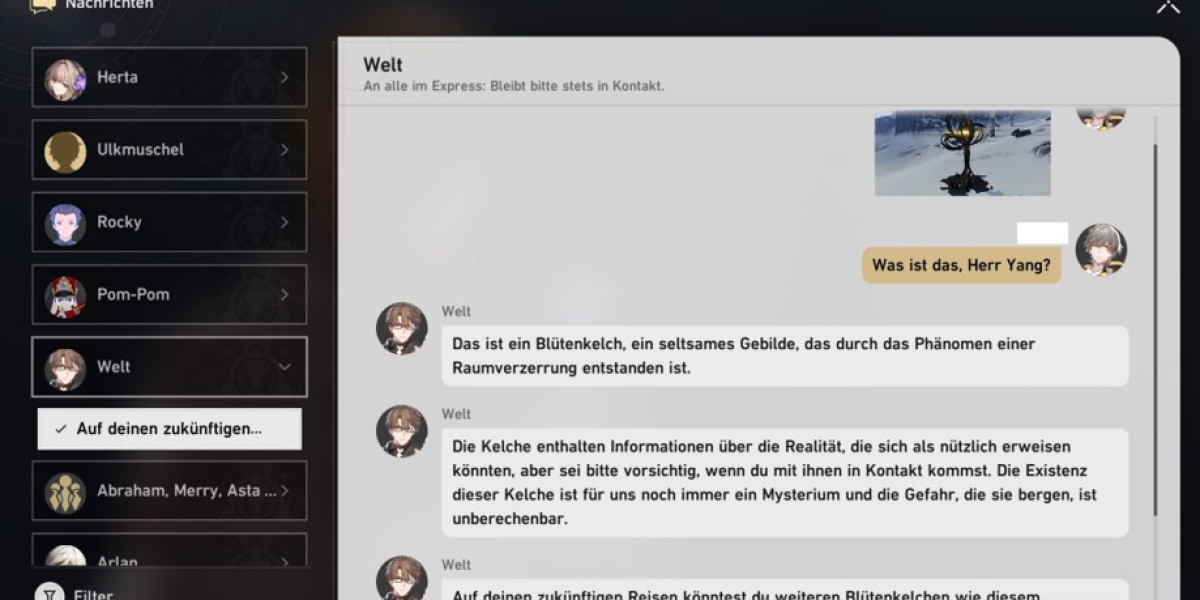The image size is (1200, 600).
Task: Click Pom-Pom's avatar icon
Action: click(x=65, y=295)
